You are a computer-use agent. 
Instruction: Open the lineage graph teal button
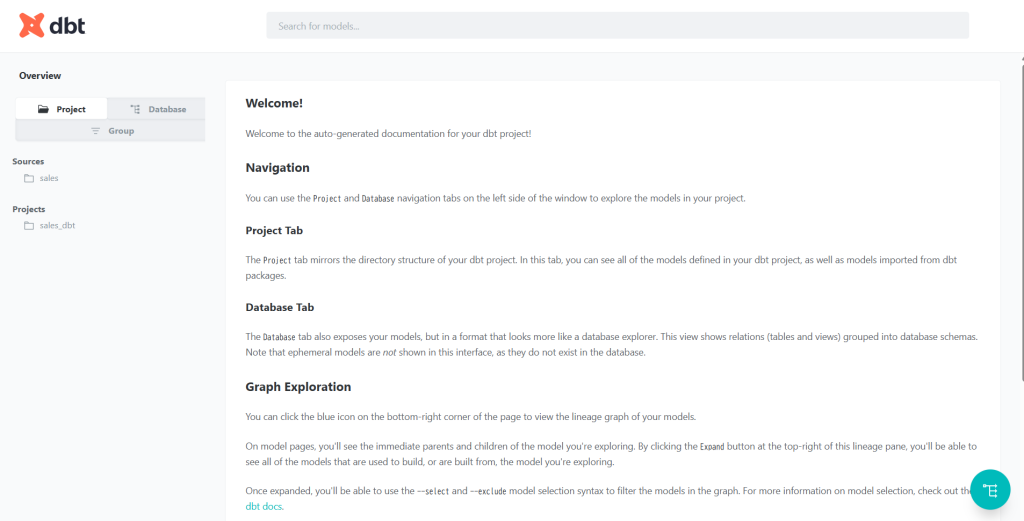click(x=990, y=490)
